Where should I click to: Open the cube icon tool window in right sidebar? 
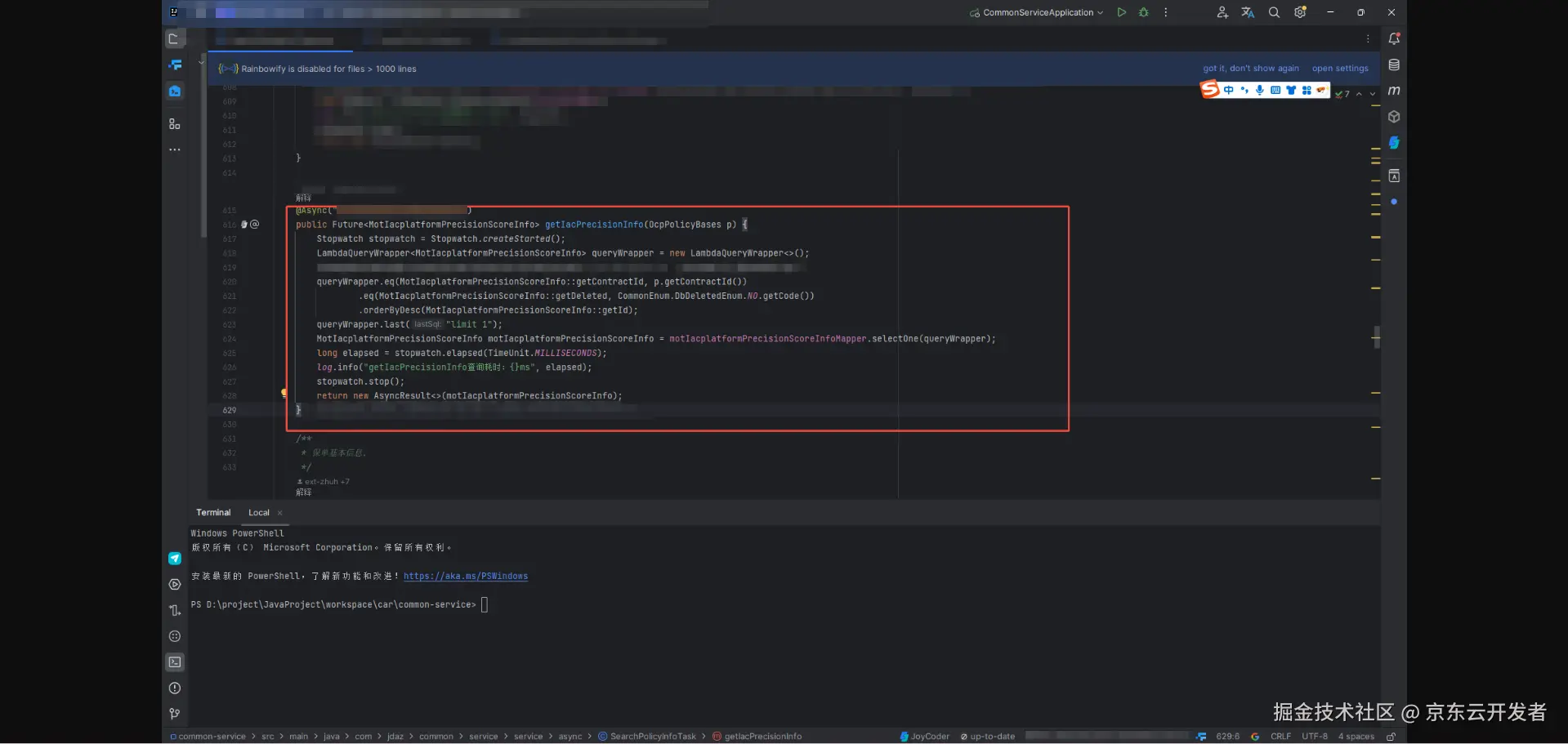[1394, 117]
